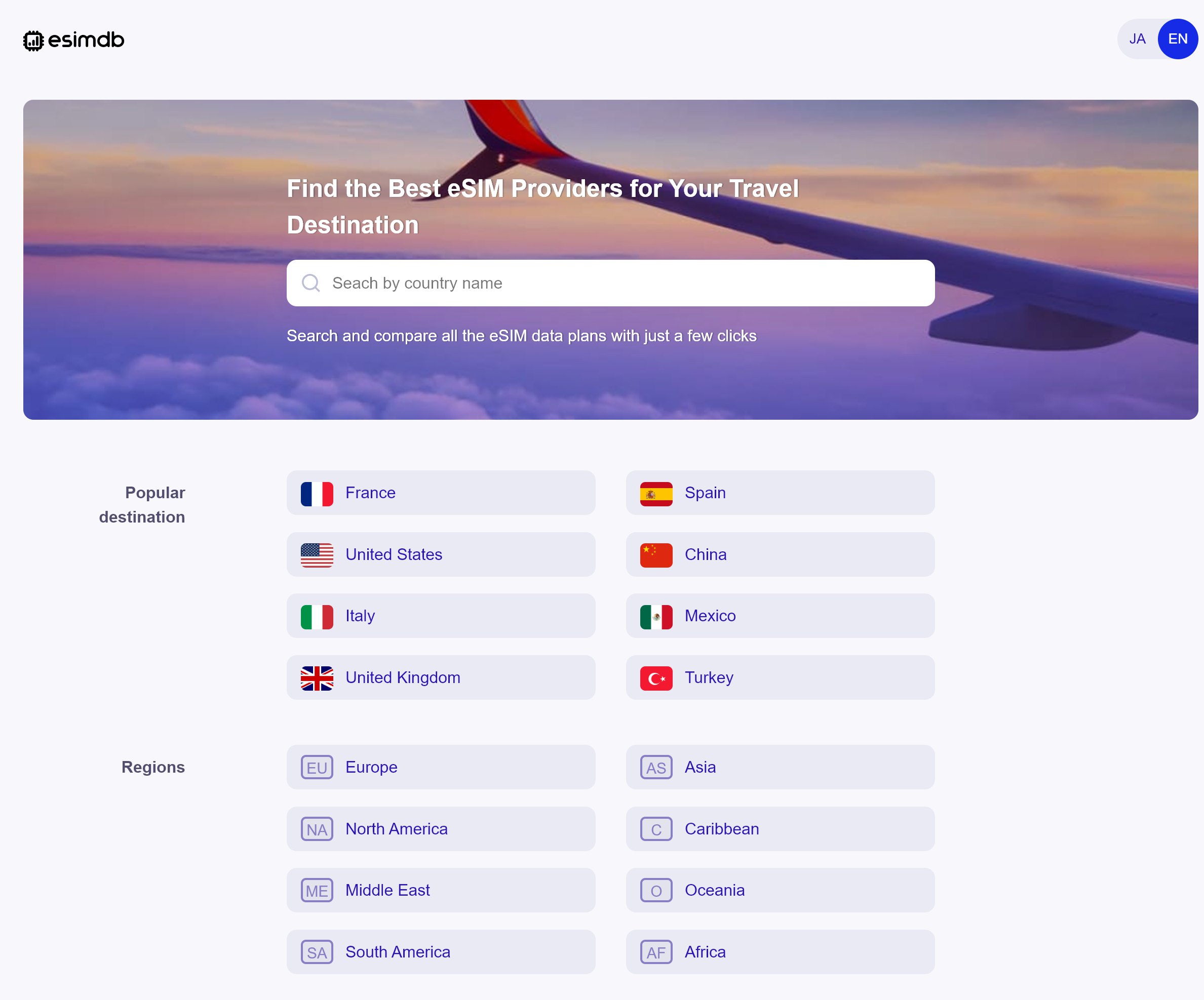Focus the Search by country name field

coord(610,283)
